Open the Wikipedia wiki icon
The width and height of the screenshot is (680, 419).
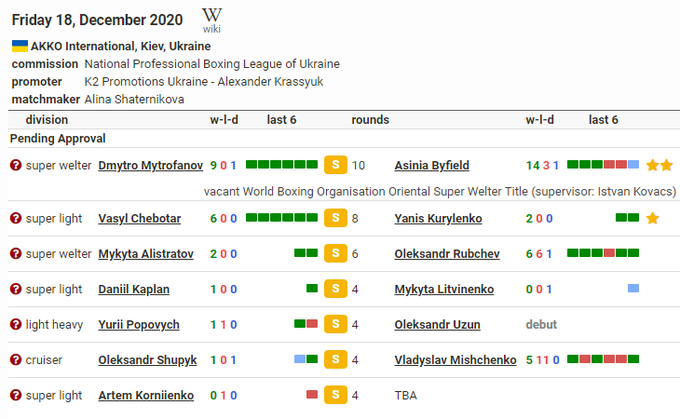pos(212,17)
